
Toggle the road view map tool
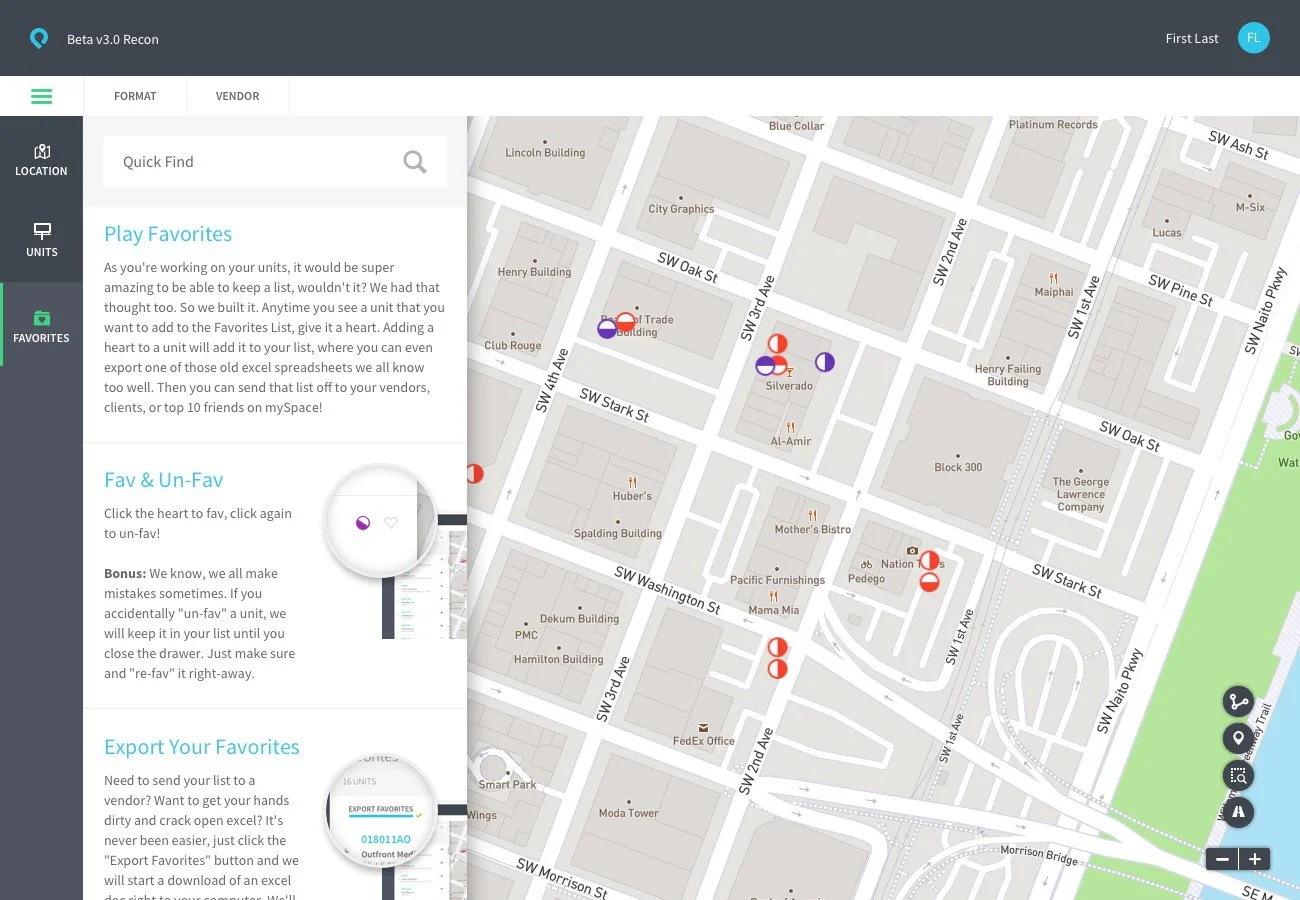tap(1238, 812)
